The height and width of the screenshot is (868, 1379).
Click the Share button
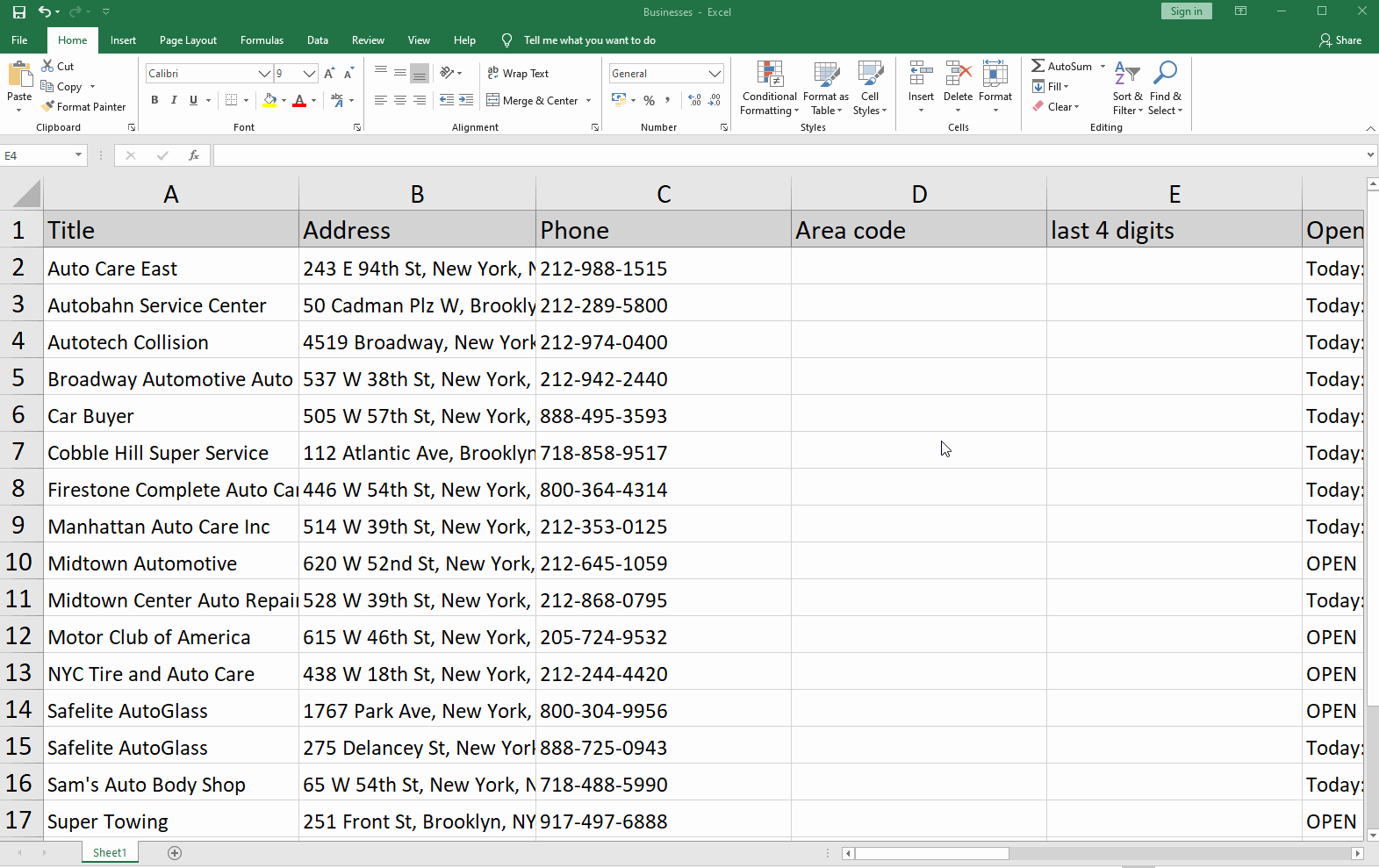[x=1340, y=40]
